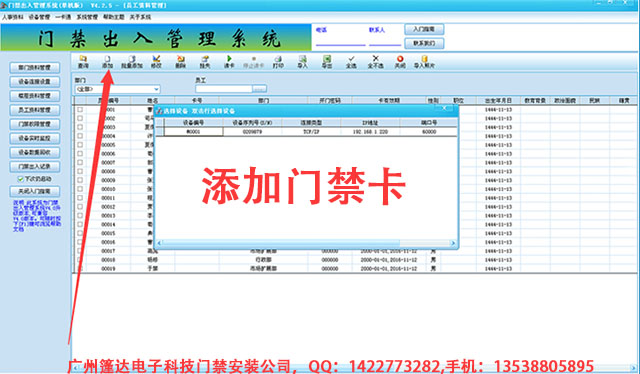
Task: Tick the checkbox for employee row 00008
Action: (80, 171)
